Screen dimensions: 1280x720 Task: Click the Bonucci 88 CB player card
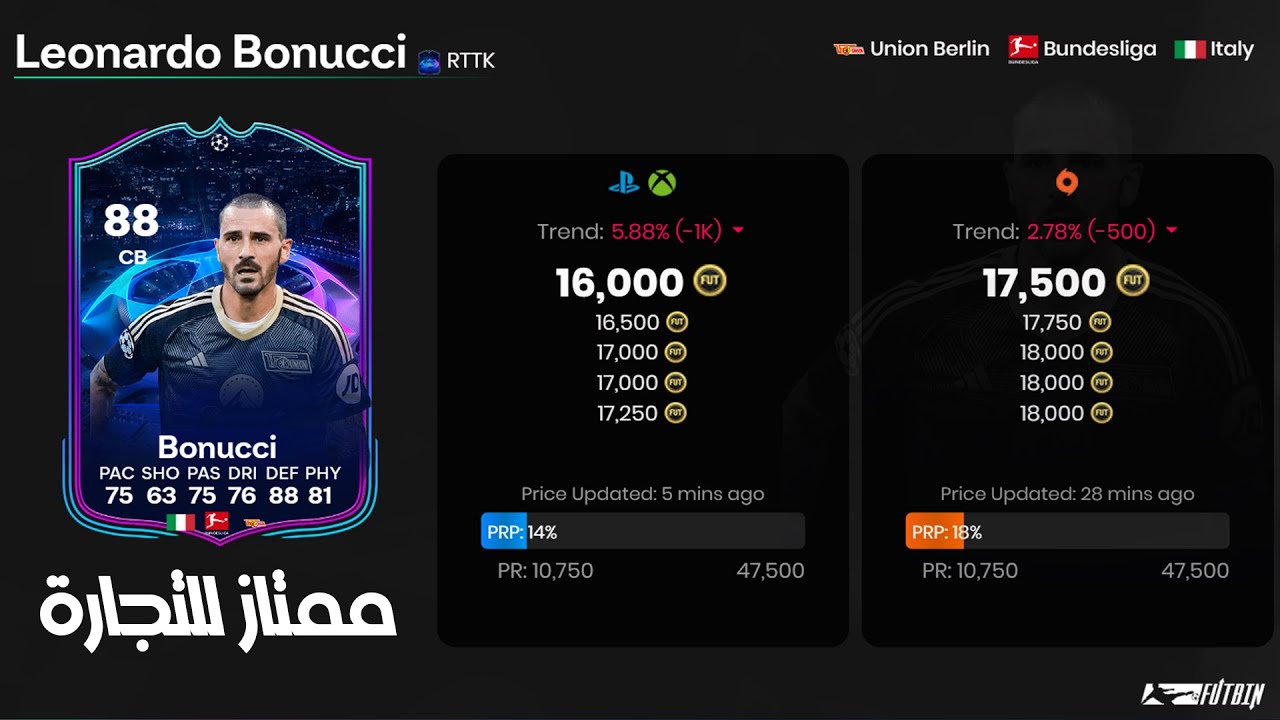[219, 332]
